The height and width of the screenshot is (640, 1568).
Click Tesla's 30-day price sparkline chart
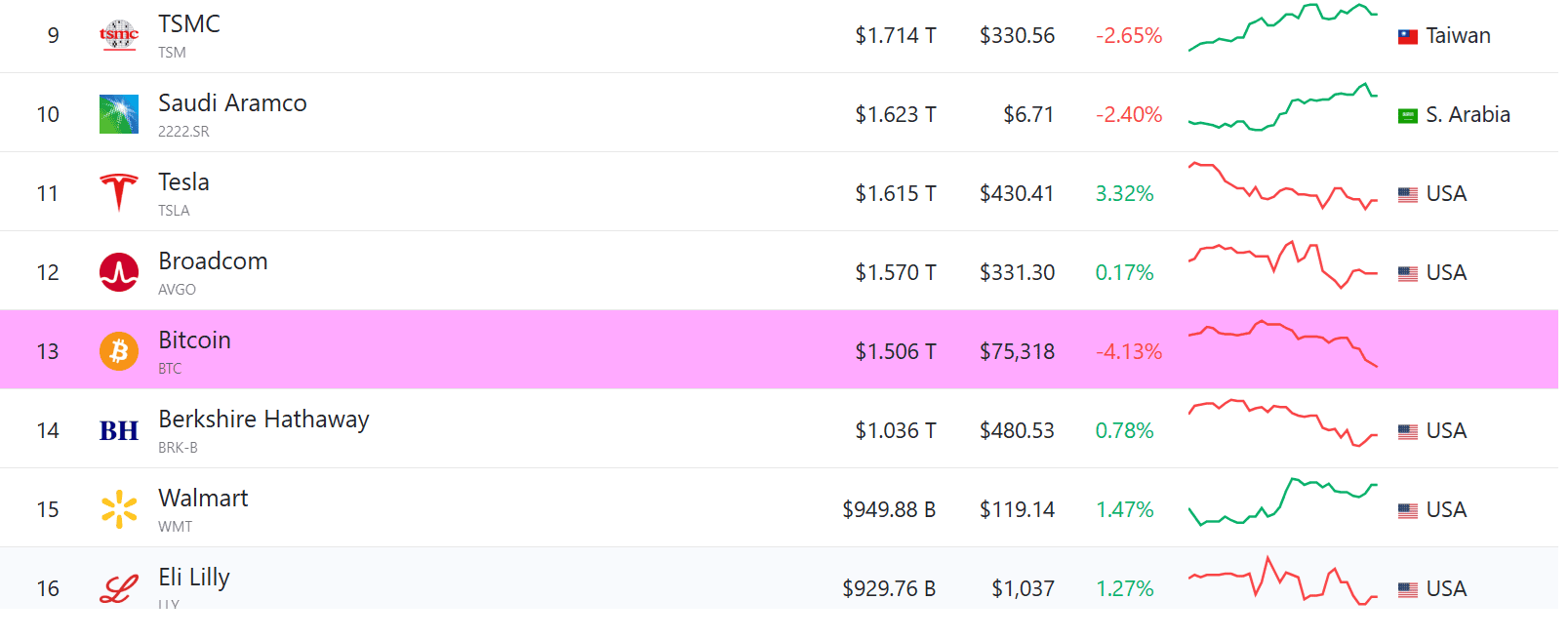click(x=1282, y=186)
